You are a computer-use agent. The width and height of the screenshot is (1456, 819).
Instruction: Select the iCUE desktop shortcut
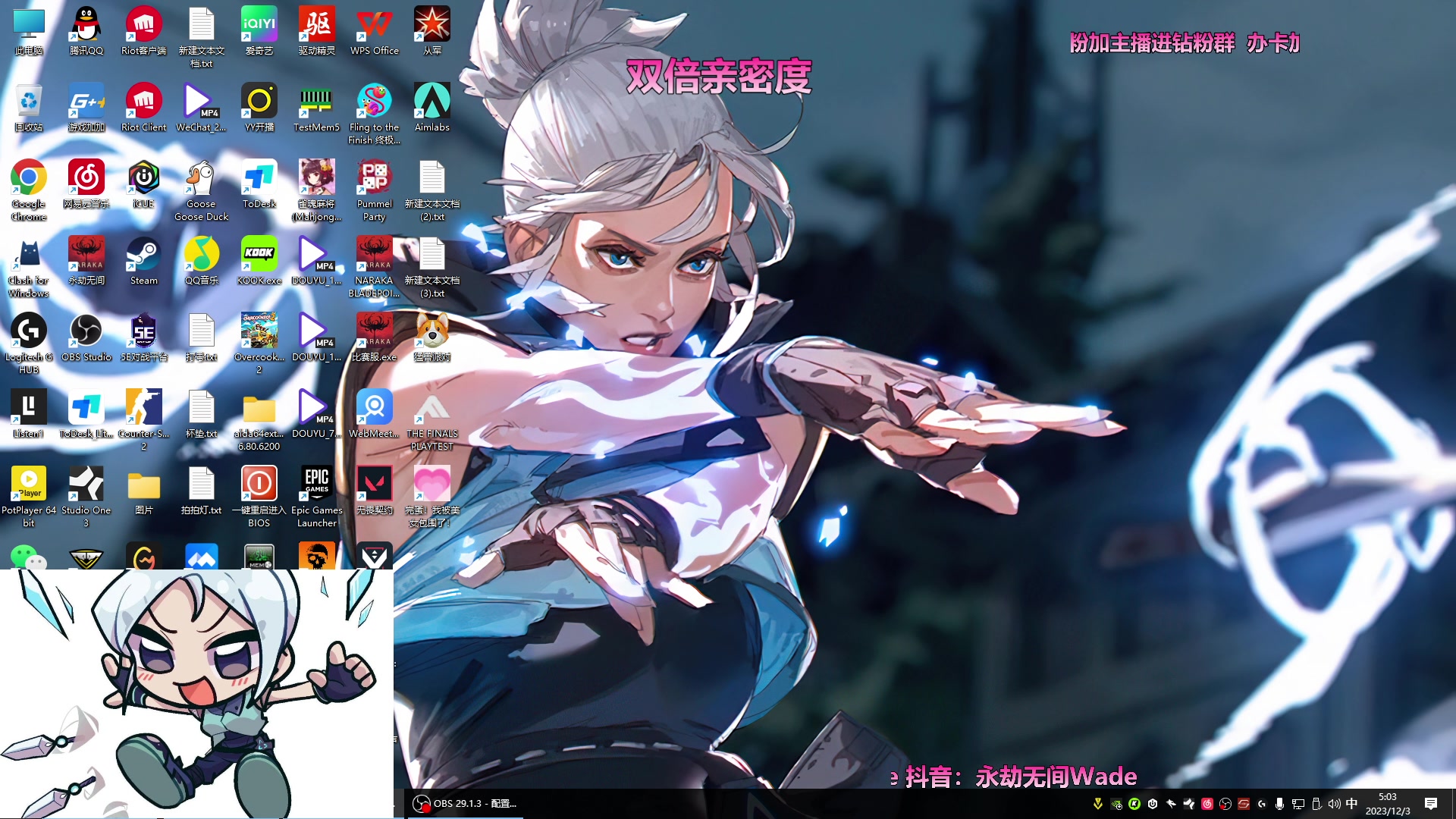(x=144, y=184)
